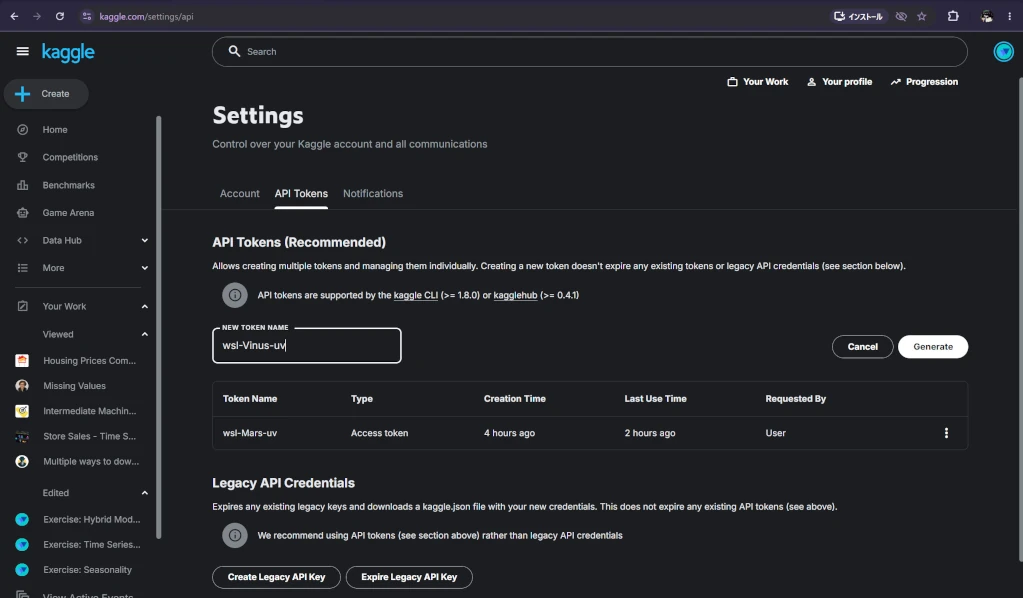The width and height of the screenshot is (1023, 598).
Task: Open Store Sales - Time S... item
Action: click(89, 436)
